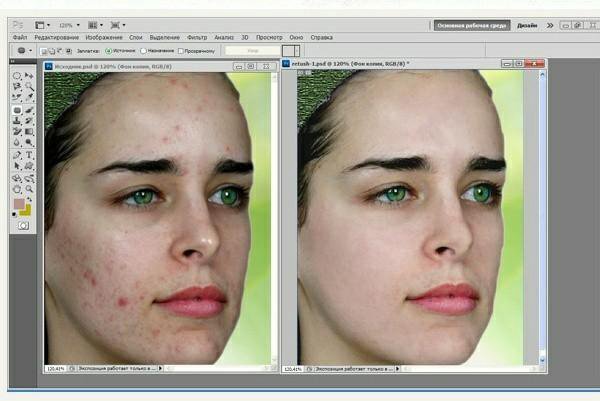Viewport: 600px width, 401px height.
Task: Select the Pen tool in toolbox
Action: (18, 154)
